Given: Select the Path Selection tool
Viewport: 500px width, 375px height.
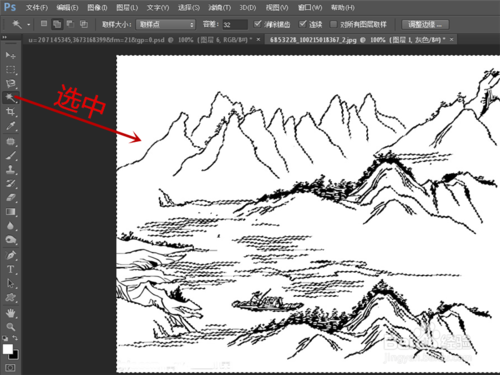Looking at the screenshot, I should coord(10,283).
